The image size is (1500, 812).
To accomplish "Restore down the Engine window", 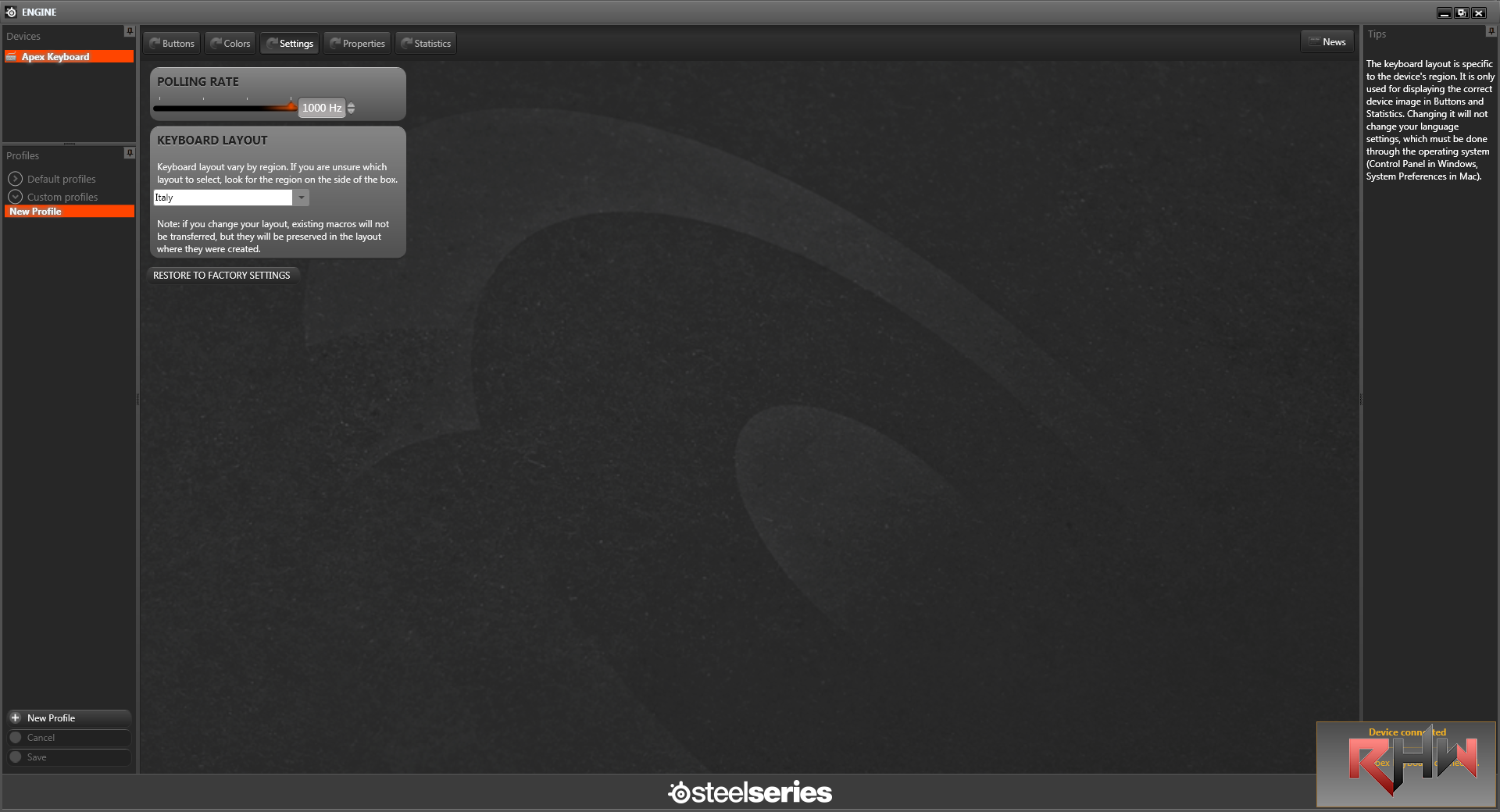I will (x=1462, y=12).
